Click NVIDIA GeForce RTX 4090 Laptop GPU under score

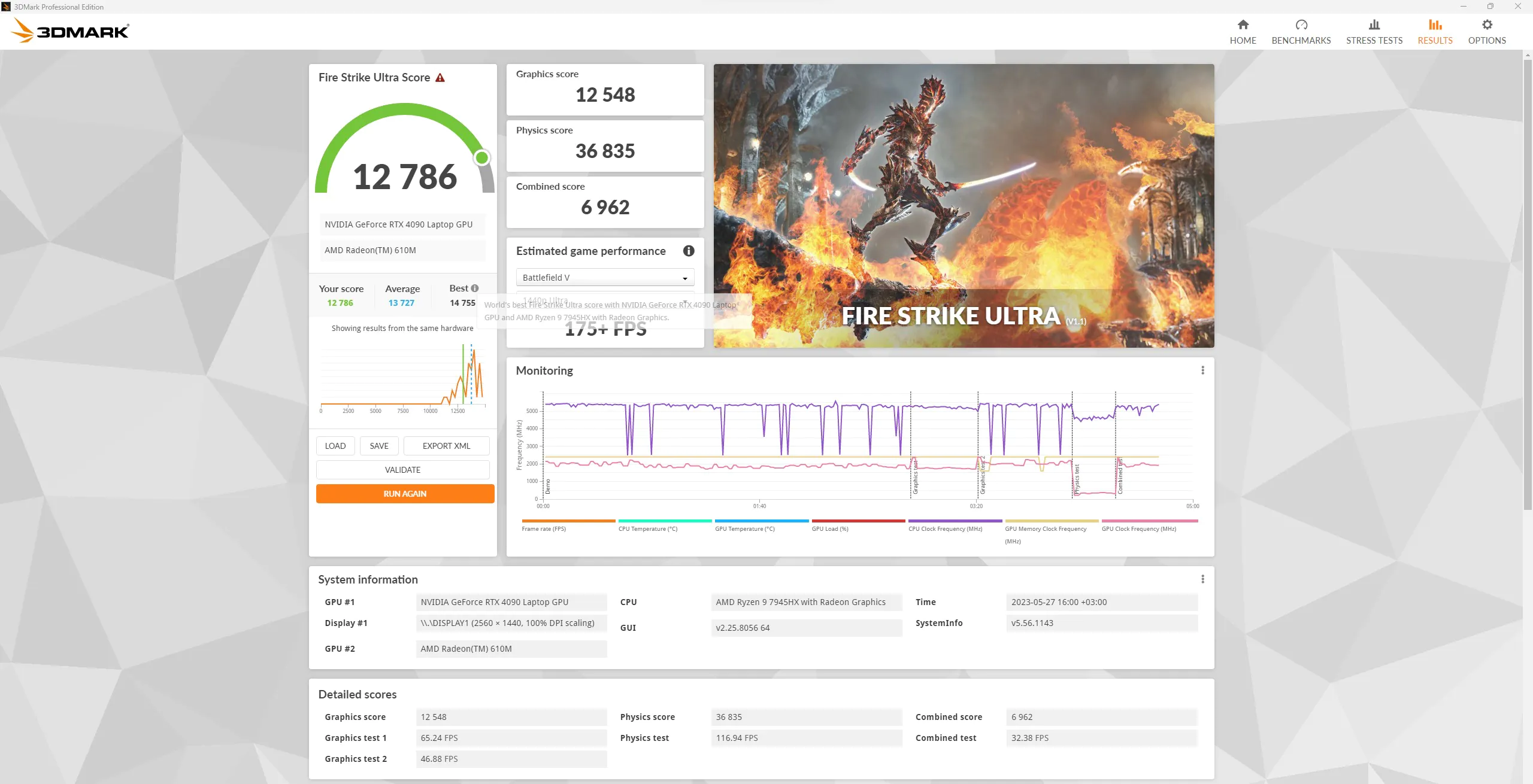(402, 224)
